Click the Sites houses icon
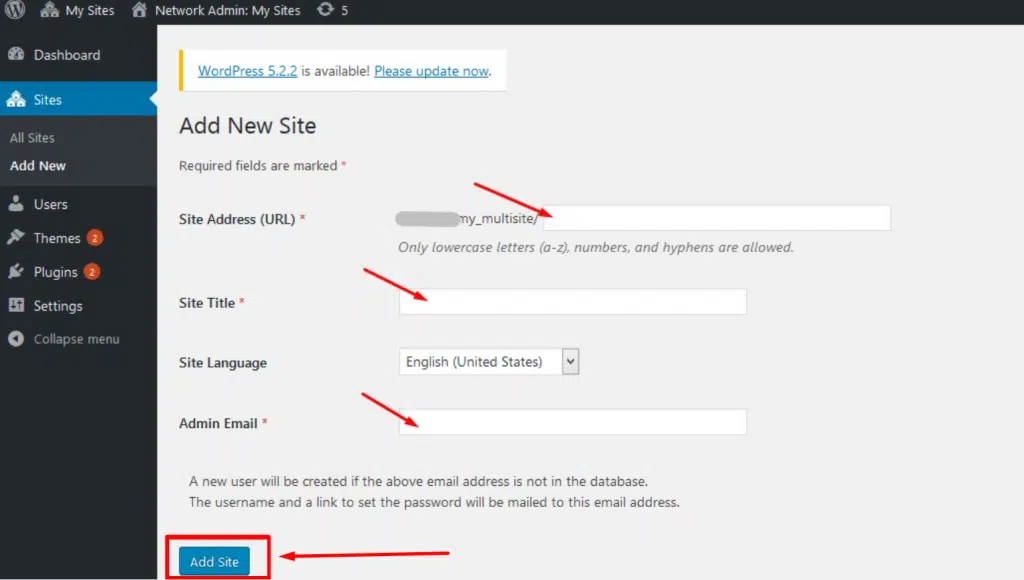The height and width of the screenshot is (580, 1024). click(x=16, y=99)
